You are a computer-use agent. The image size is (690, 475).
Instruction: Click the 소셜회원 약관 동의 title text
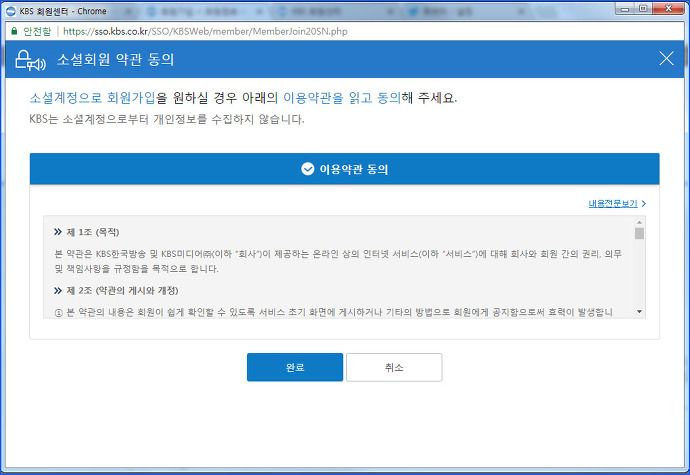pos(115,59)
